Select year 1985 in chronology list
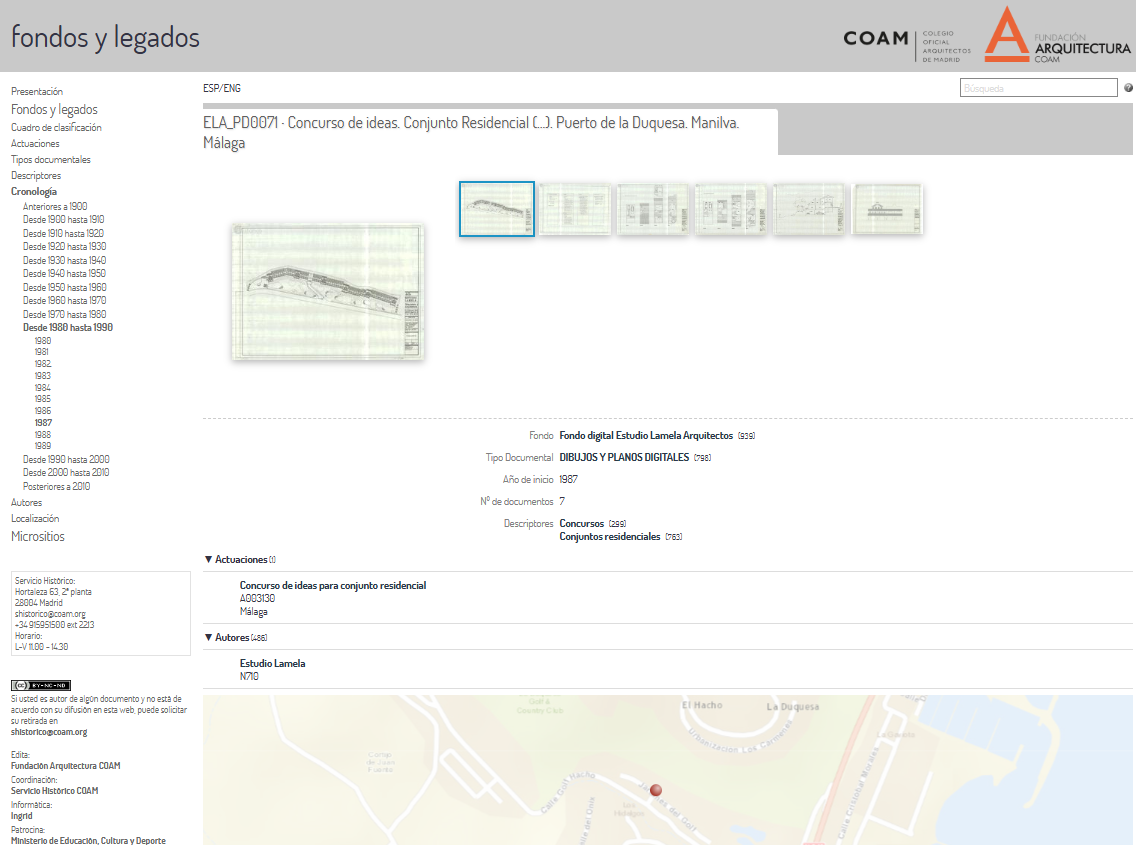Image resolution: width=1136 pixels, height=845 pixels. pyautogui.click(x=43, y=399)
